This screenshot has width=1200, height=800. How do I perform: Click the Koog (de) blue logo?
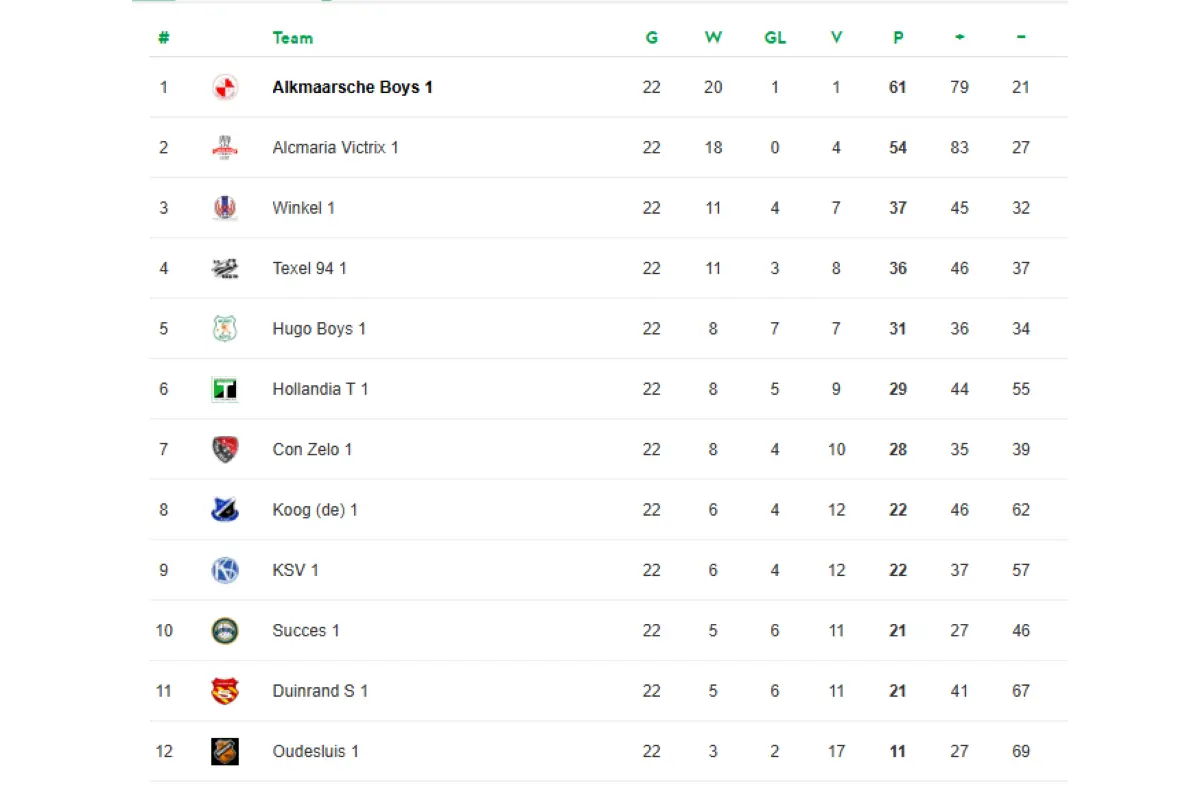point(225,510)
